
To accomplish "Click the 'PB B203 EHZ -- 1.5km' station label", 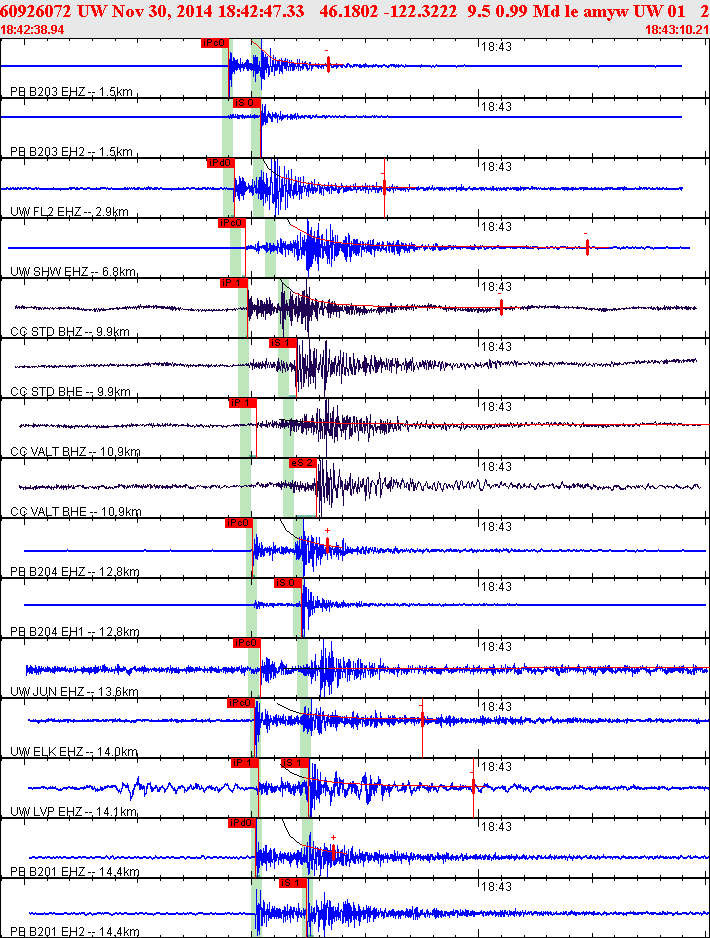I will click(71, 92).
